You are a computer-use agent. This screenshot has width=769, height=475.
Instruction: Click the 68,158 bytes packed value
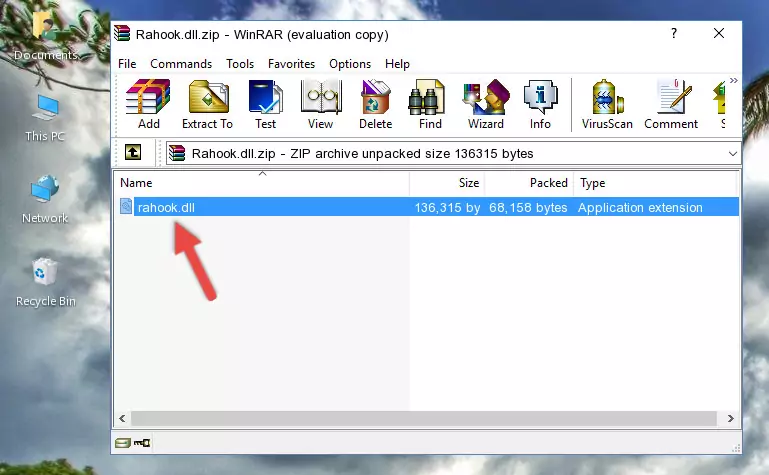point(528,207)
